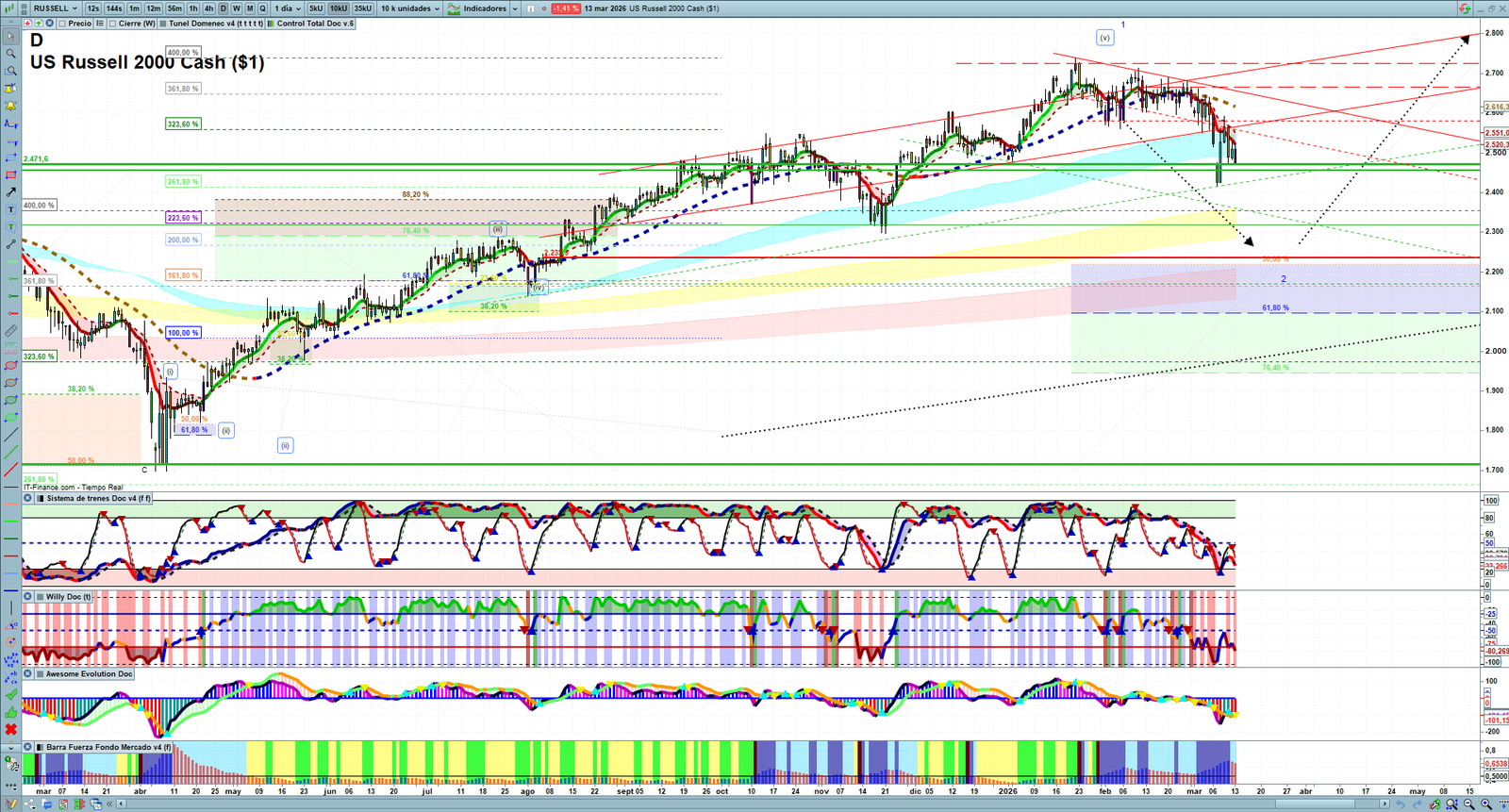Toggle the Cierre (W) checkbox

[112, 24]
